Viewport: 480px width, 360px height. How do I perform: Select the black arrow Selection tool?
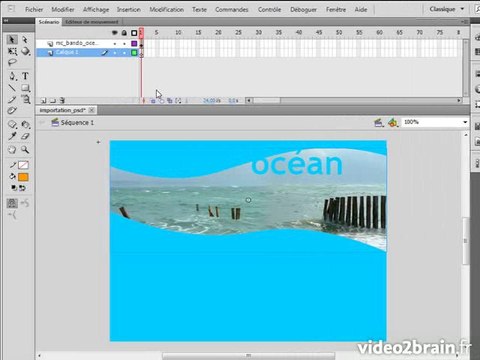click(12, 40)
